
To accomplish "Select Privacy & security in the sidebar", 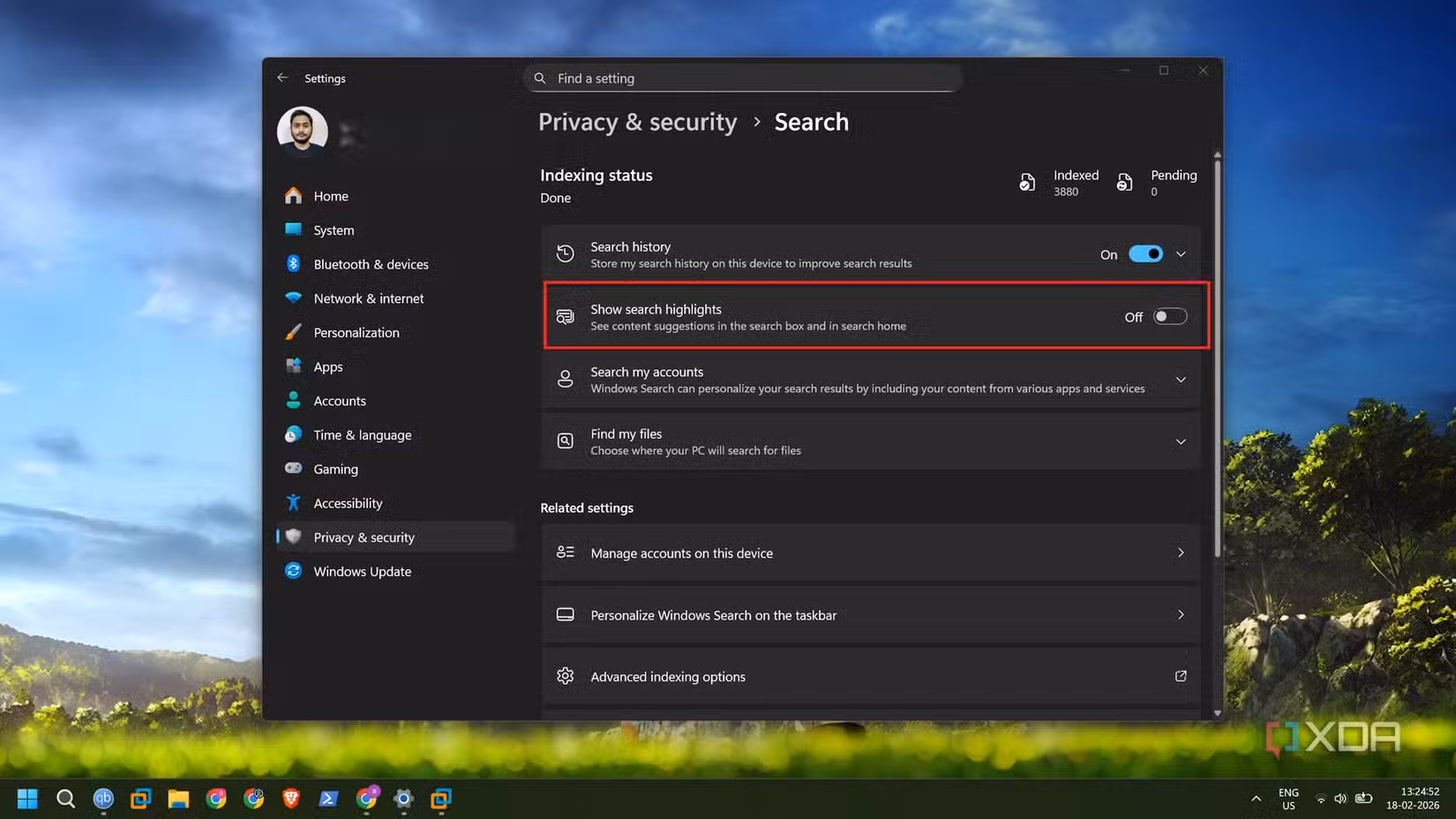I will pos(395,537).
